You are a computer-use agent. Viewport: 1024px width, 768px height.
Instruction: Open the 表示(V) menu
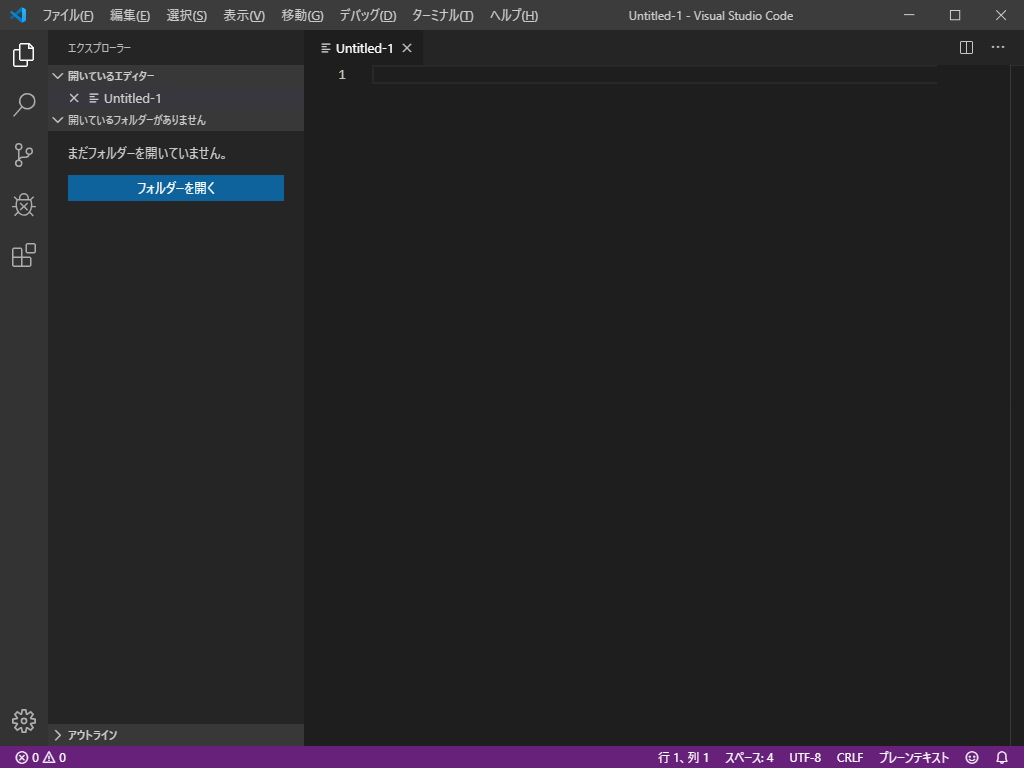click(x=244, y=15)
